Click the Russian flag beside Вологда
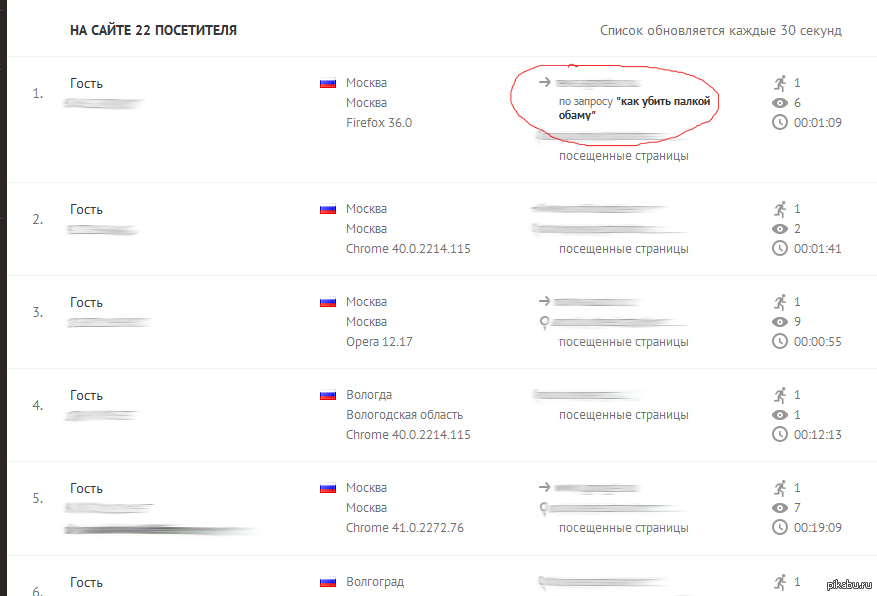This screenshot has width=877, height=596. coord(327,395)
